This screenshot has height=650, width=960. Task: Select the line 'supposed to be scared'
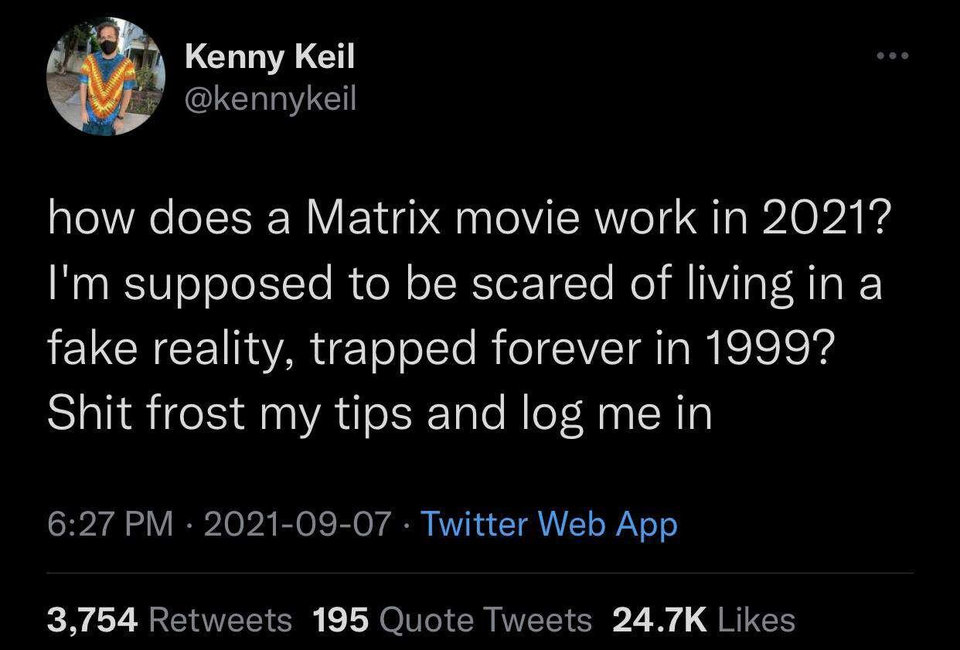(x=465, y=286)
